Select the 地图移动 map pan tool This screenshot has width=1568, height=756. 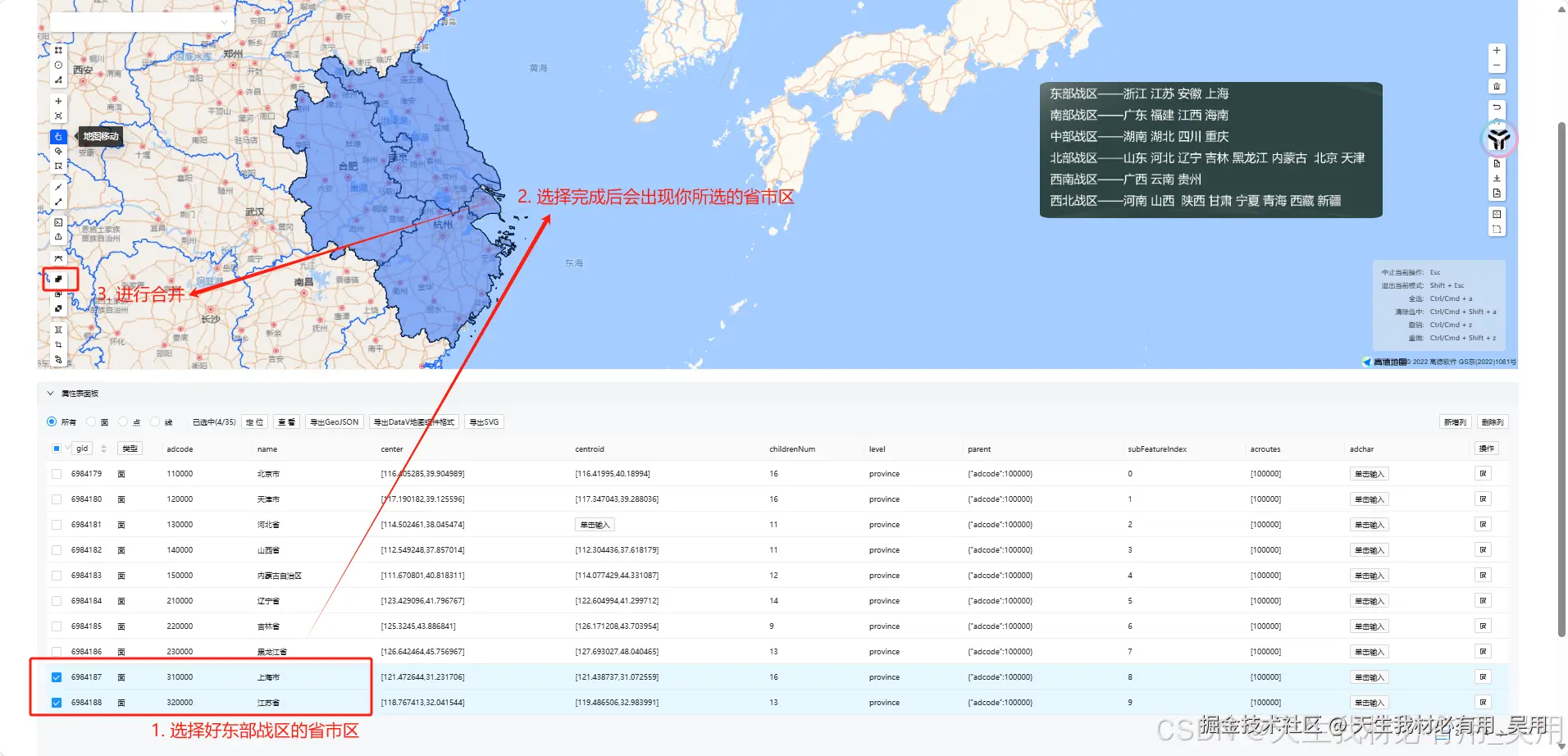pyautogui.click(x=58, y=137)
